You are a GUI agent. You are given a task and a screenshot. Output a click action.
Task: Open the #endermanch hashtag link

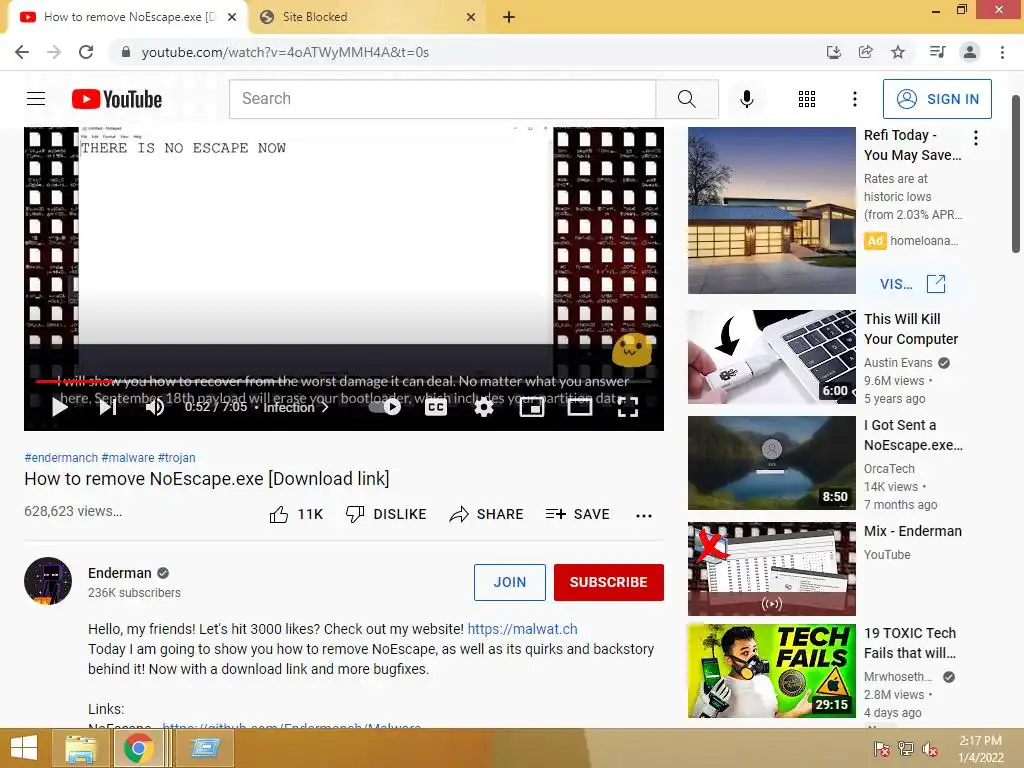click(x=61, y=458)
